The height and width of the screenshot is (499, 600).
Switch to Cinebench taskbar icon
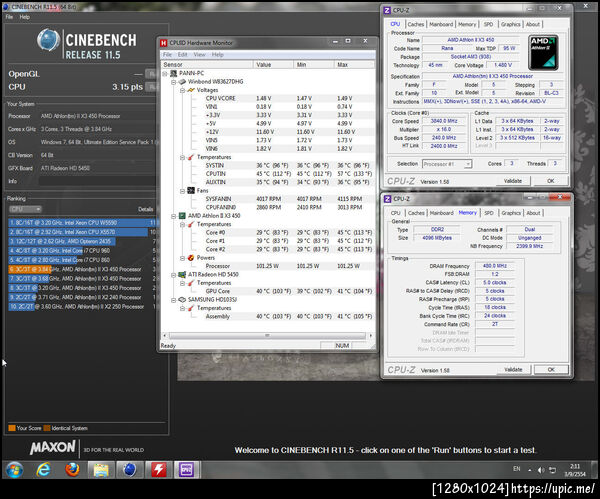coord(130,470)
